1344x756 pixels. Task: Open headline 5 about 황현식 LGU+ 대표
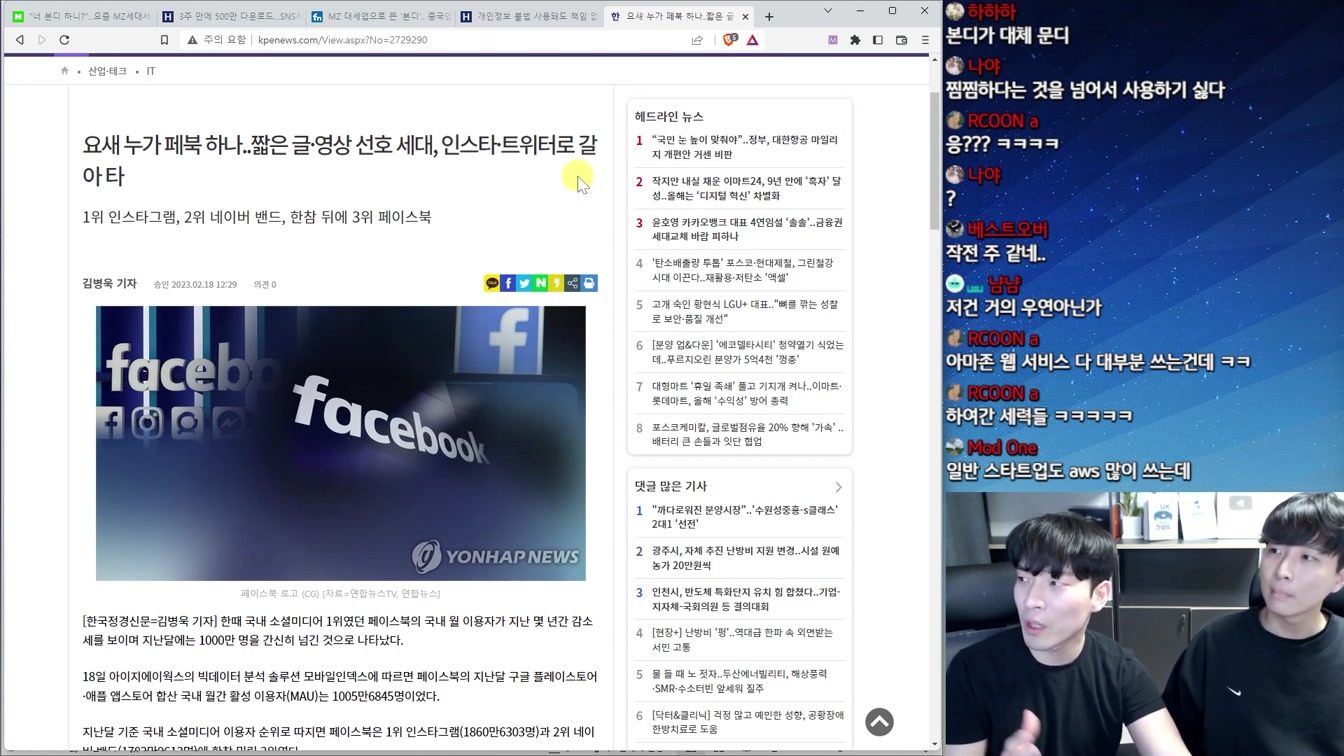pos(746,311)
